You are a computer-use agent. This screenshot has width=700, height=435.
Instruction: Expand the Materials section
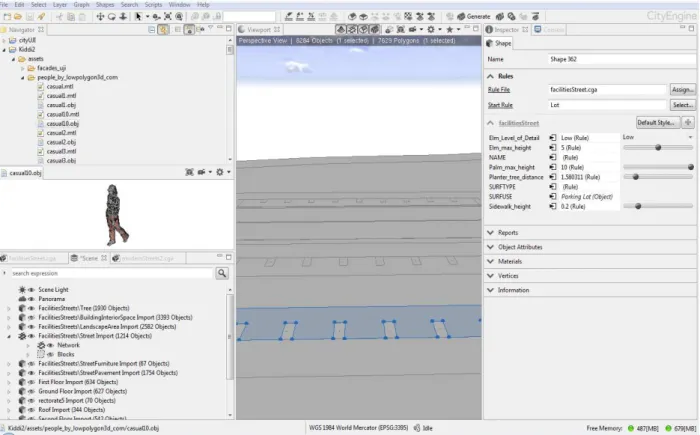[x=490, y=261]
